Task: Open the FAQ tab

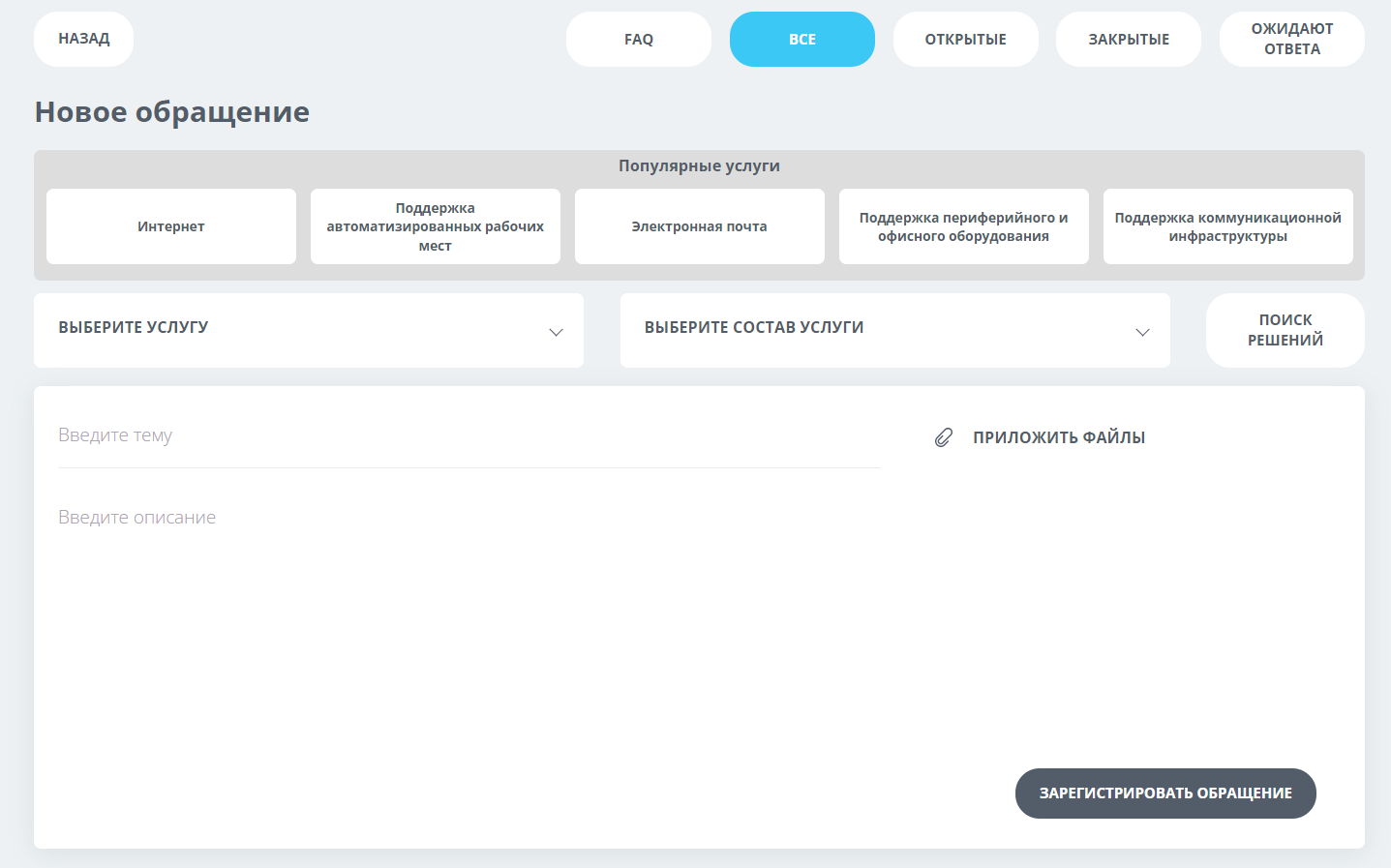Action: [x=639, y=39]
